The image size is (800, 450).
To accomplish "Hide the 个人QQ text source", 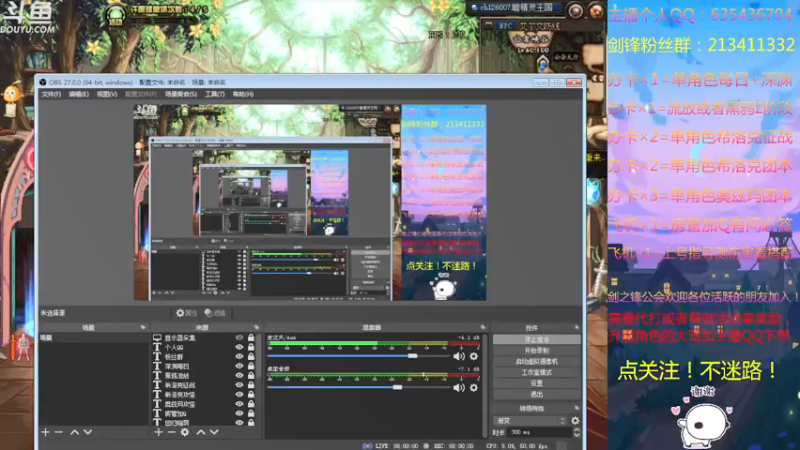I will pos(239,347).
